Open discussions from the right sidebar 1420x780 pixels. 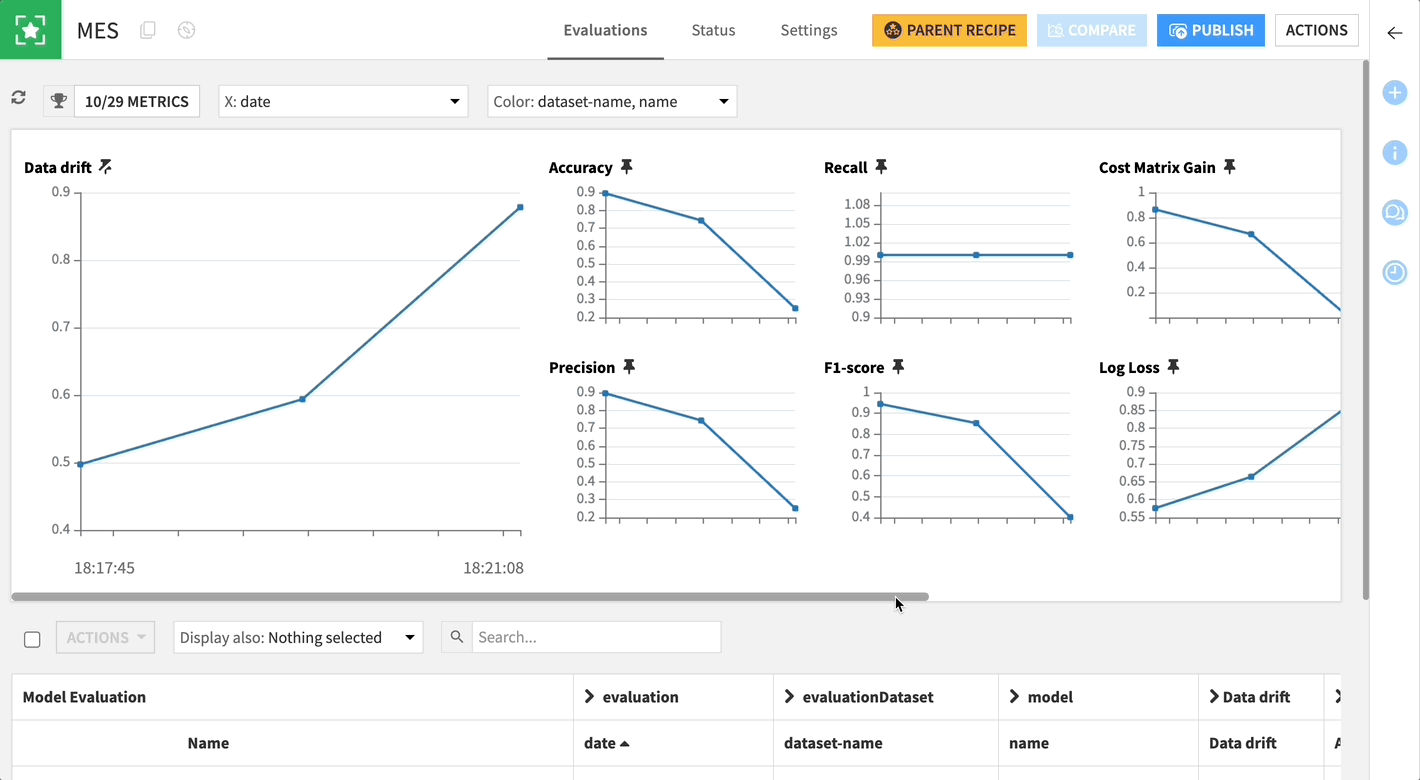(x=1394, y=212)
